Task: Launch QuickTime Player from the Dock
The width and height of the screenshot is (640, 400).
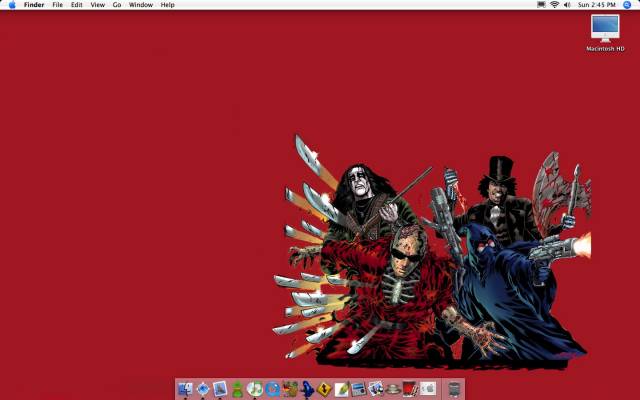Action: point(272,389)
